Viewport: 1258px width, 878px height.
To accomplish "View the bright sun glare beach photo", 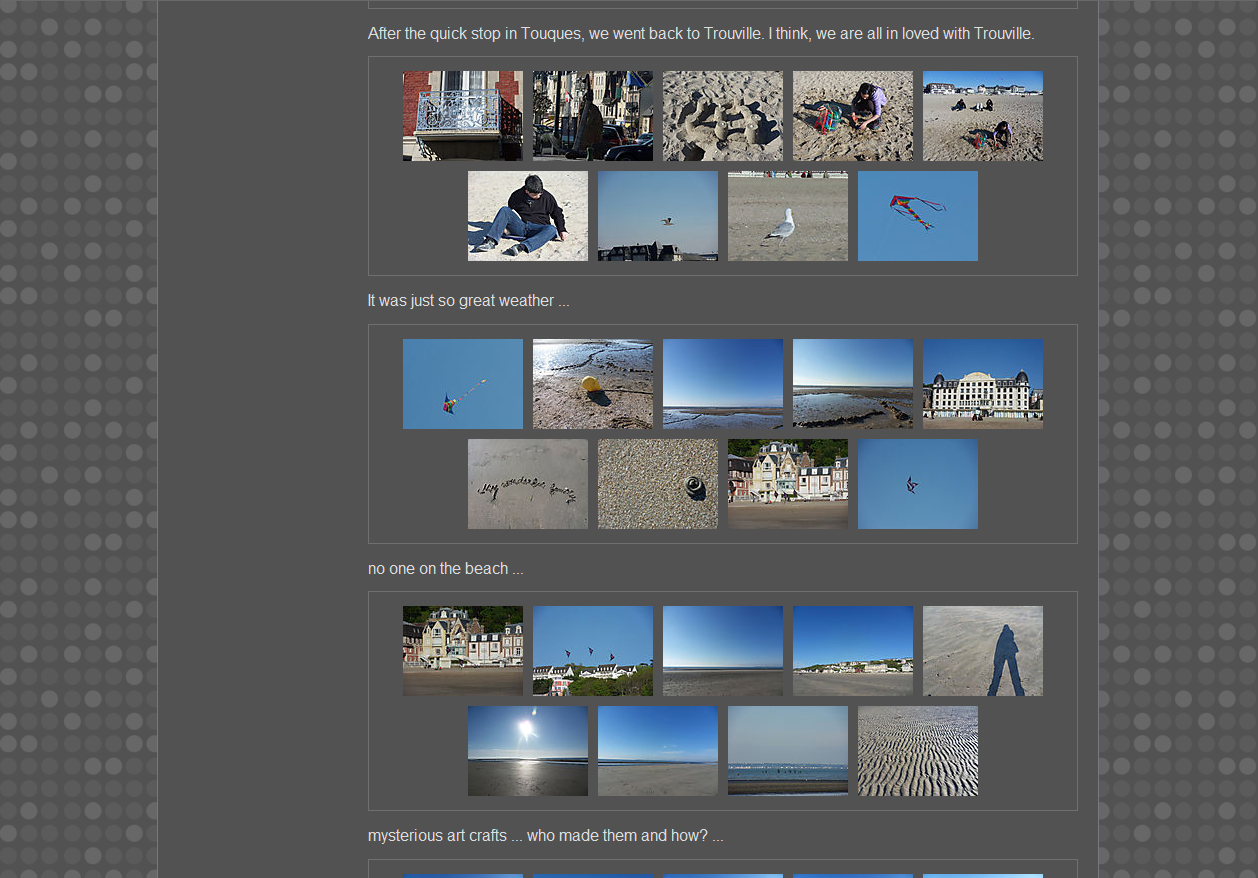I will point(527,751).
